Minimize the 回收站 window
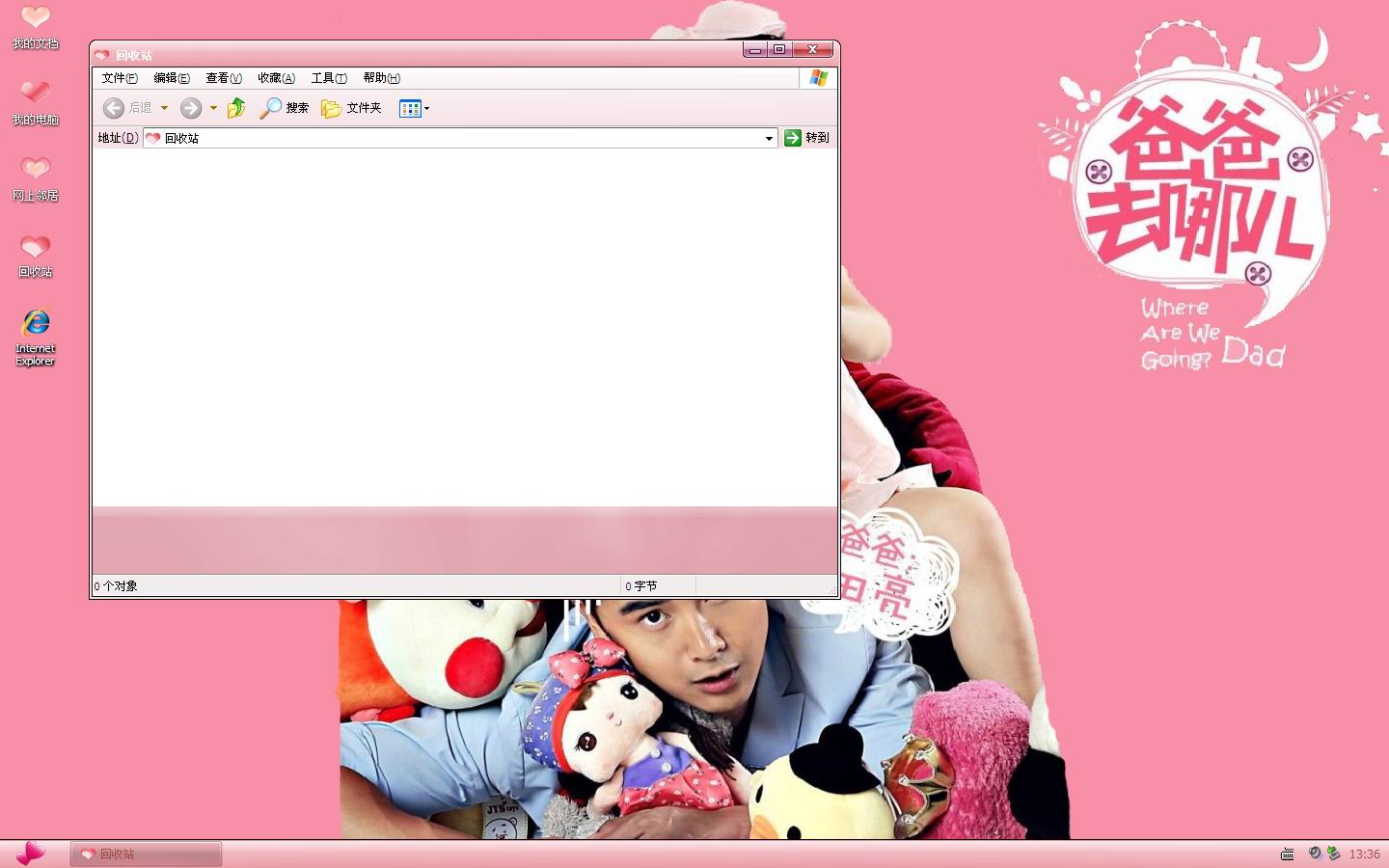Screen dimensions: 1389x868 pyautogui.click(x=755, y=49)
